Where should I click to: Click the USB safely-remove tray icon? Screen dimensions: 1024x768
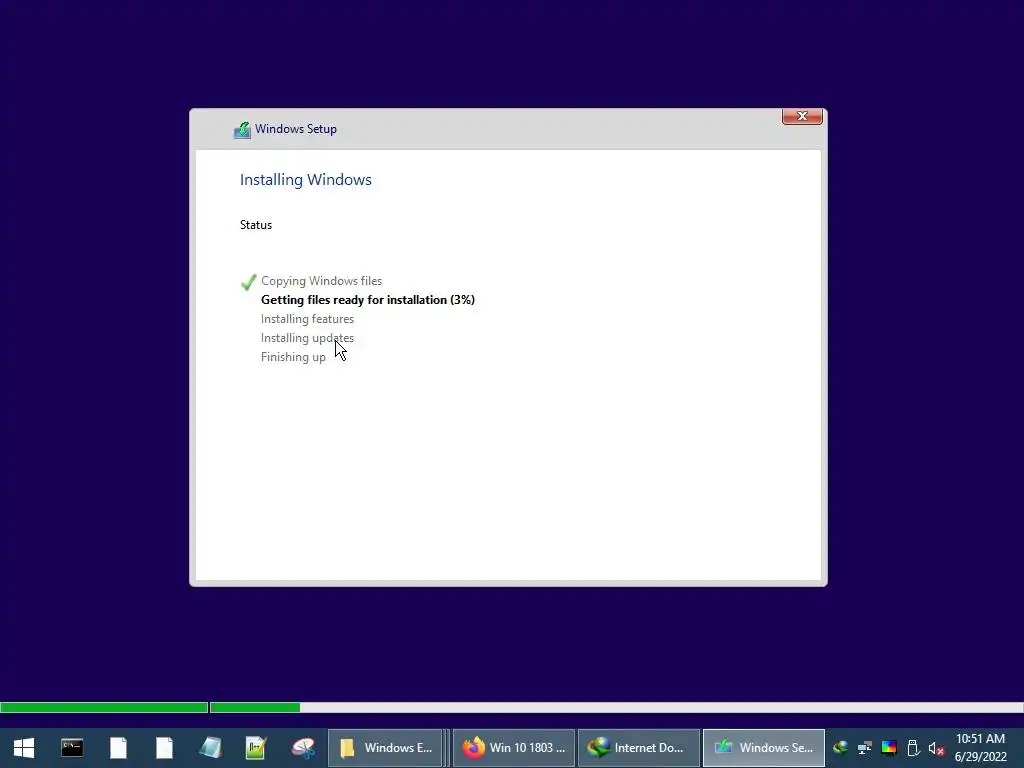(x=913, y=748)
